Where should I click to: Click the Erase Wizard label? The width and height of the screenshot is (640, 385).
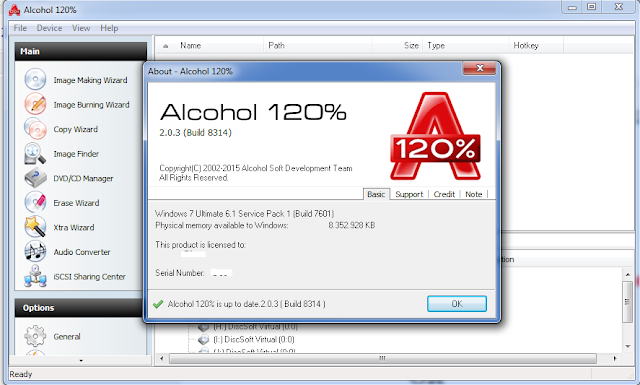[76, 203]
